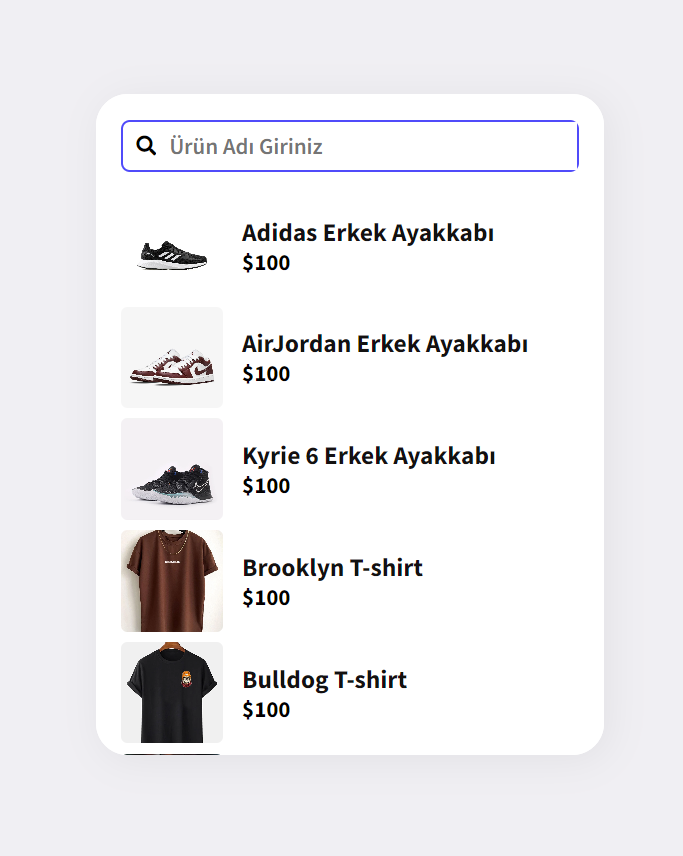
Task: Open the Bulldog T-shirt product listing
Action: tap(324, 679)
